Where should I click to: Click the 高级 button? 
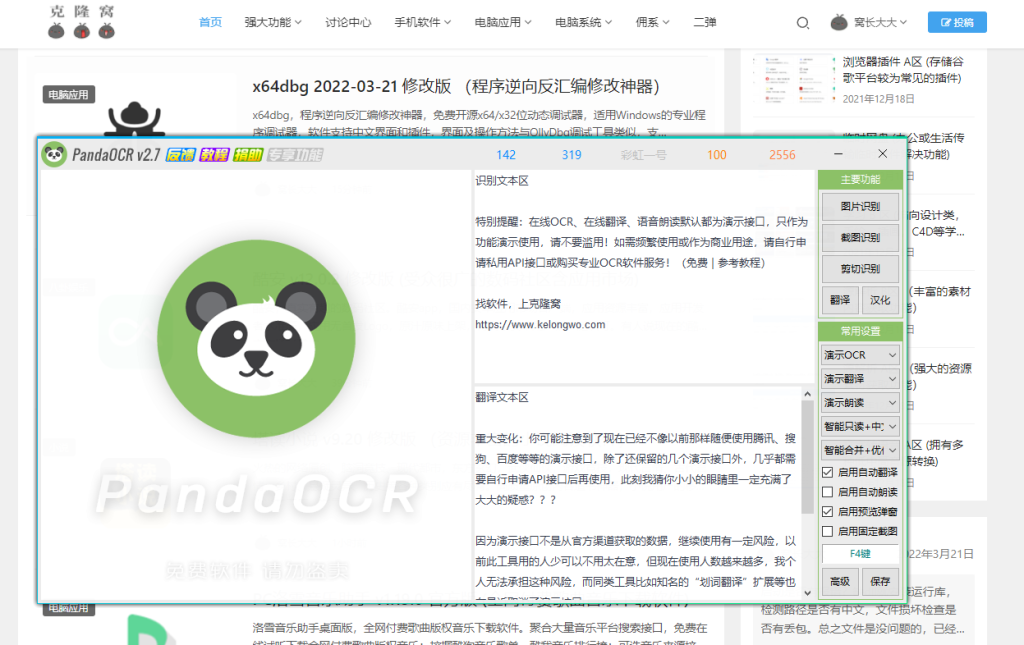(x=840, y=581)
